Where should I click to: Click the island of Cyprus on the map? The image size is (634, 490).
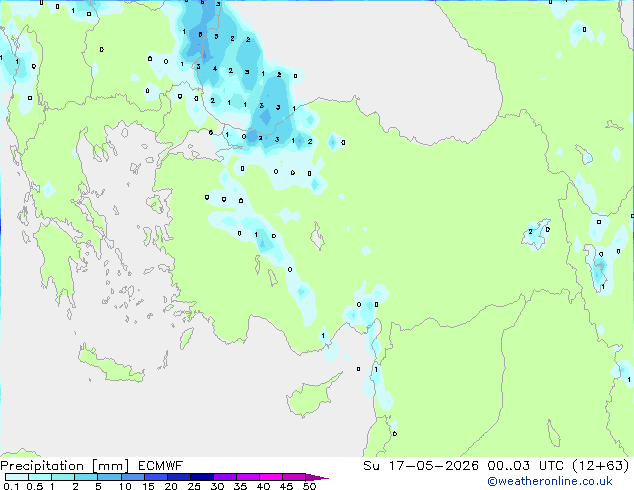pos(309,397)
